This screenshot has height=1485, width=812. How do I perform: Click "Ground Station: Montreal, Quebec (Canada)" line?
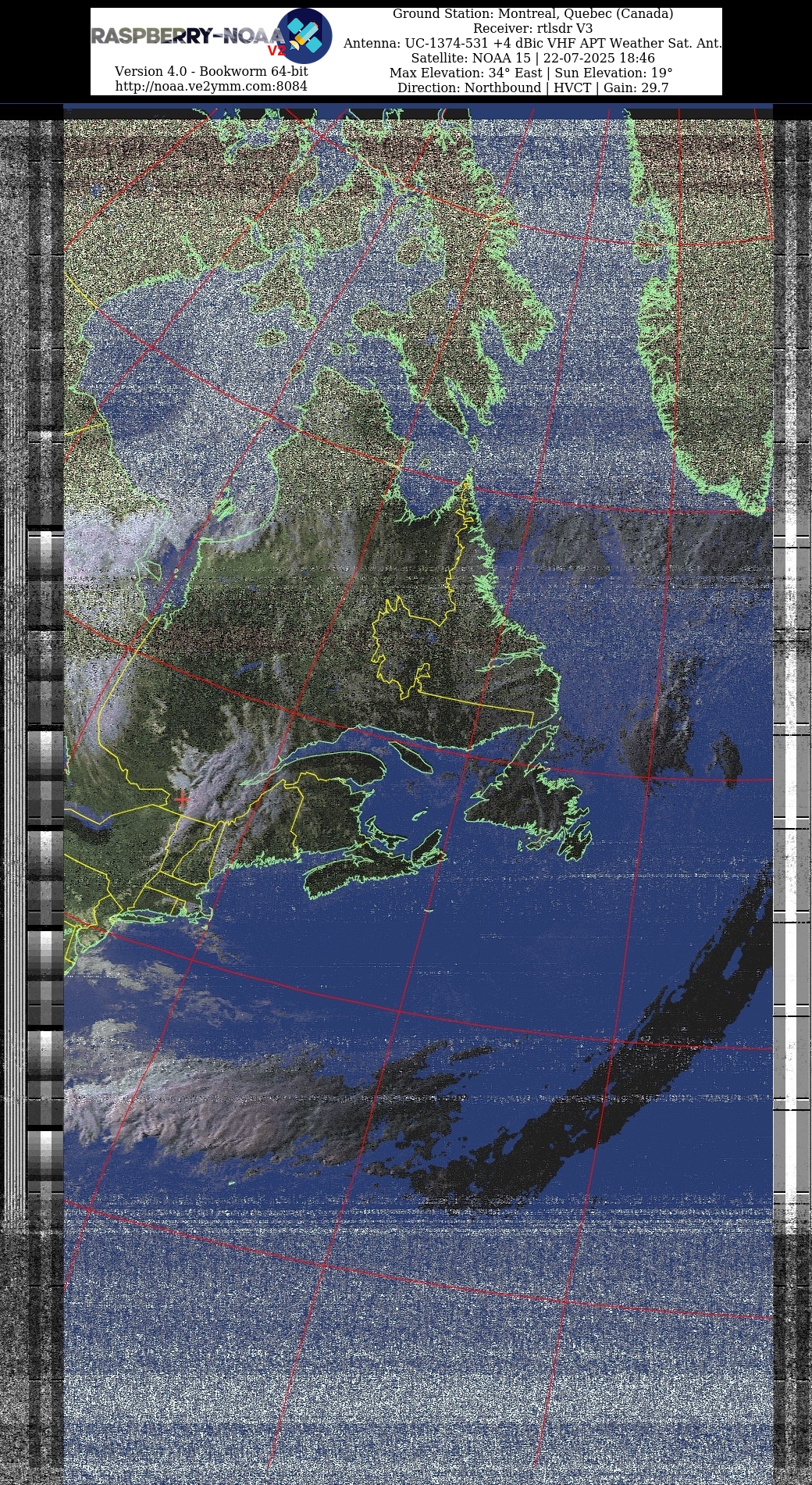click(x=532, y=14)
